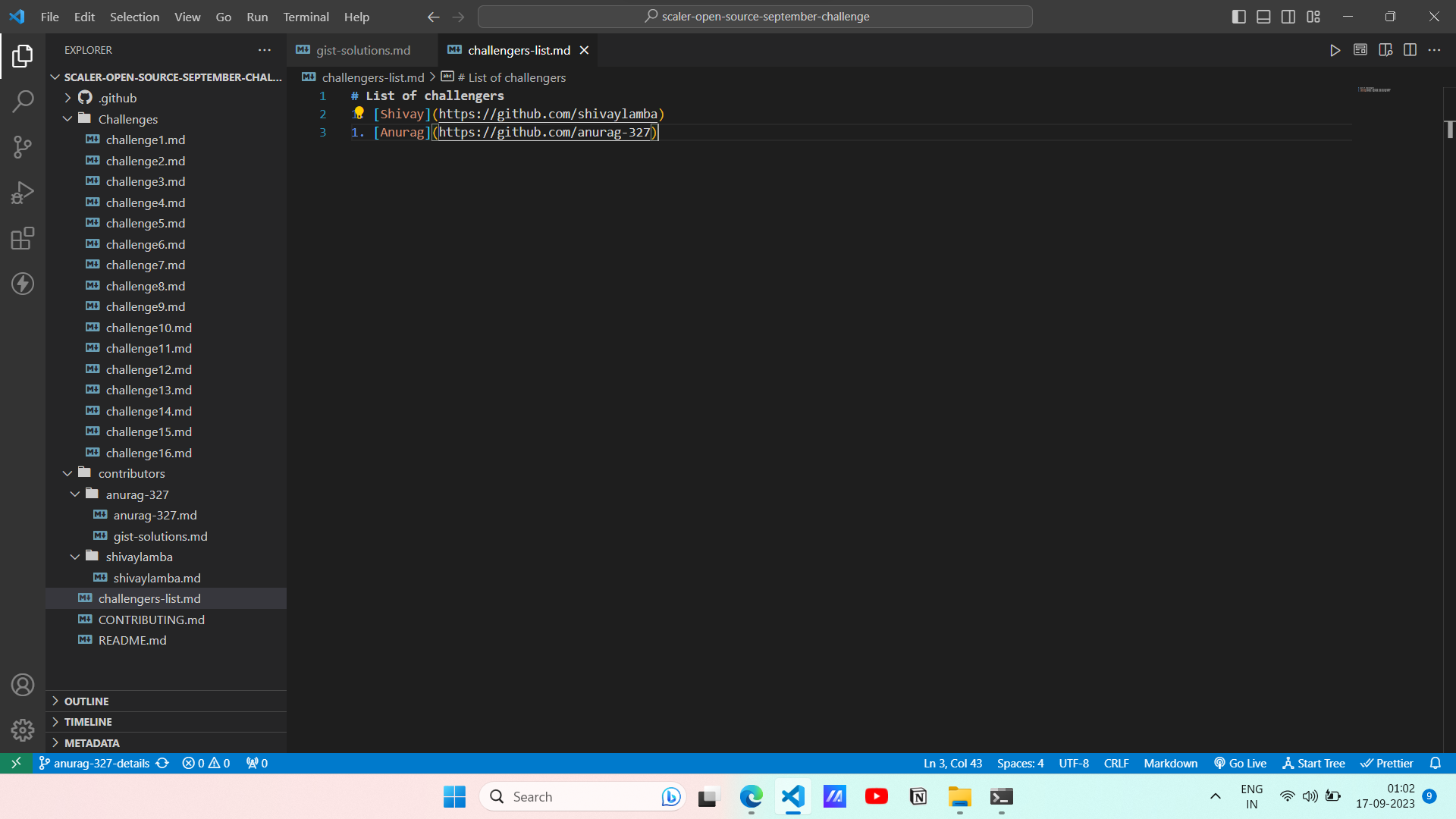
Task: Open the Manage gear in the activity bar
Action: point(22,730)
